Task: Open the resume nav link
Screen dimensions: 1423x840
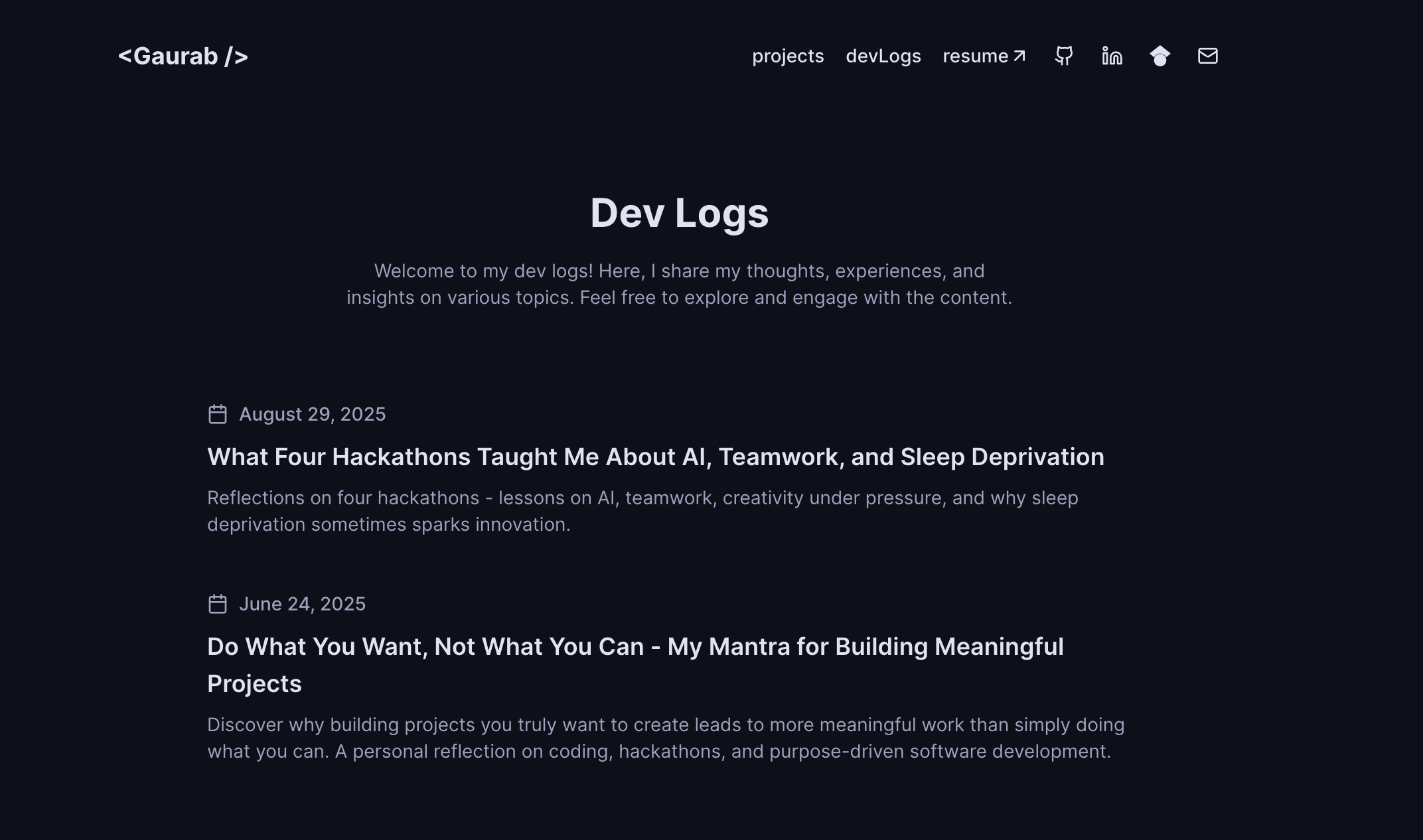Action: click(x=984, y=56)
